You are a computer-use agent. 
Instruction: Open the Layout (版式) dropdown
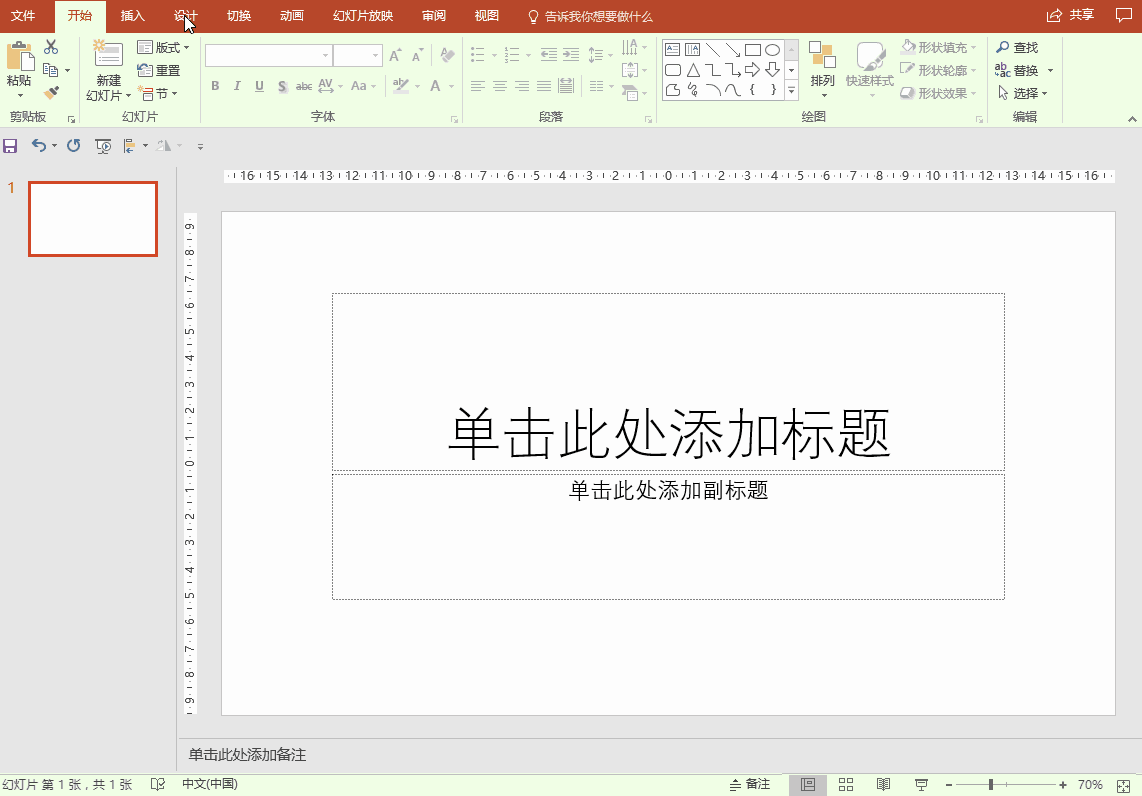pos(163,47)
